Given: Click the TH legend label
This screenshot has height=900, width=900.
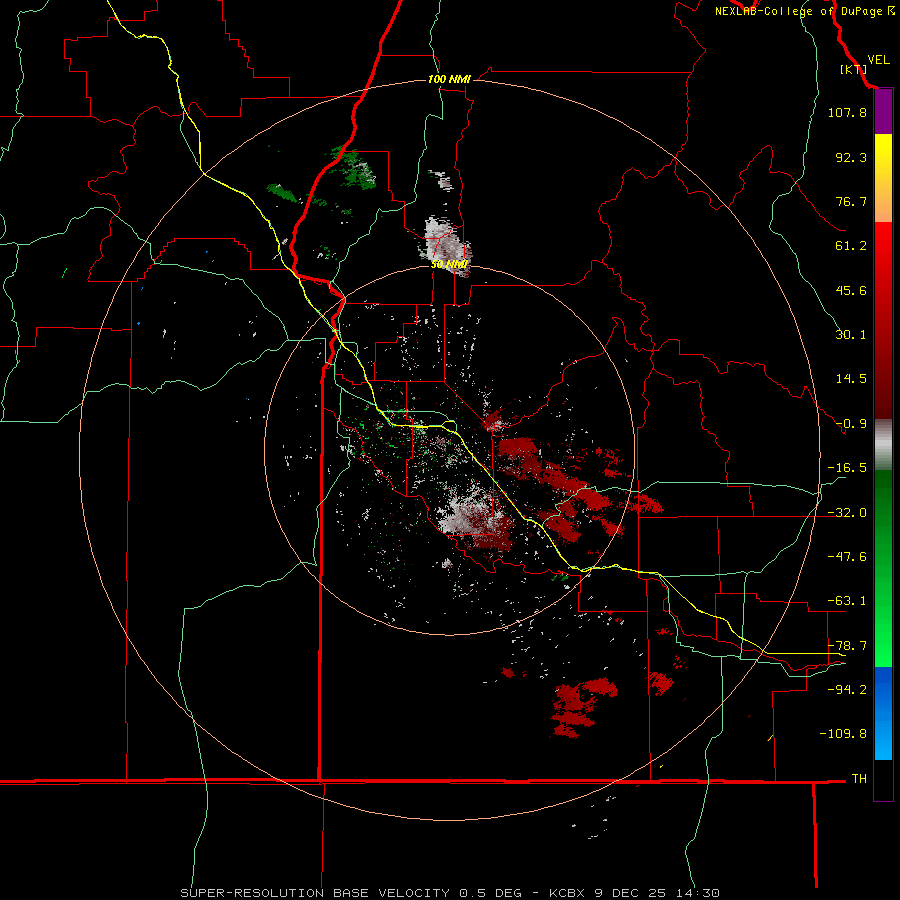Looking at the screenshot, I should click(x=859, y=779).
